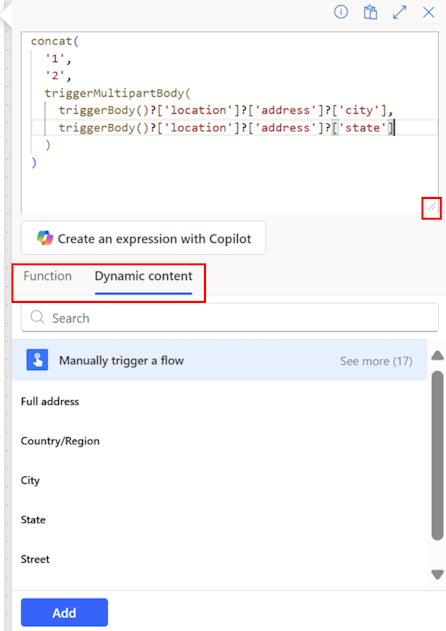Image resolution: width=446 pixels, height=631 pixels.
Task: Expand See more (17) items
Action: click(376, 361)
